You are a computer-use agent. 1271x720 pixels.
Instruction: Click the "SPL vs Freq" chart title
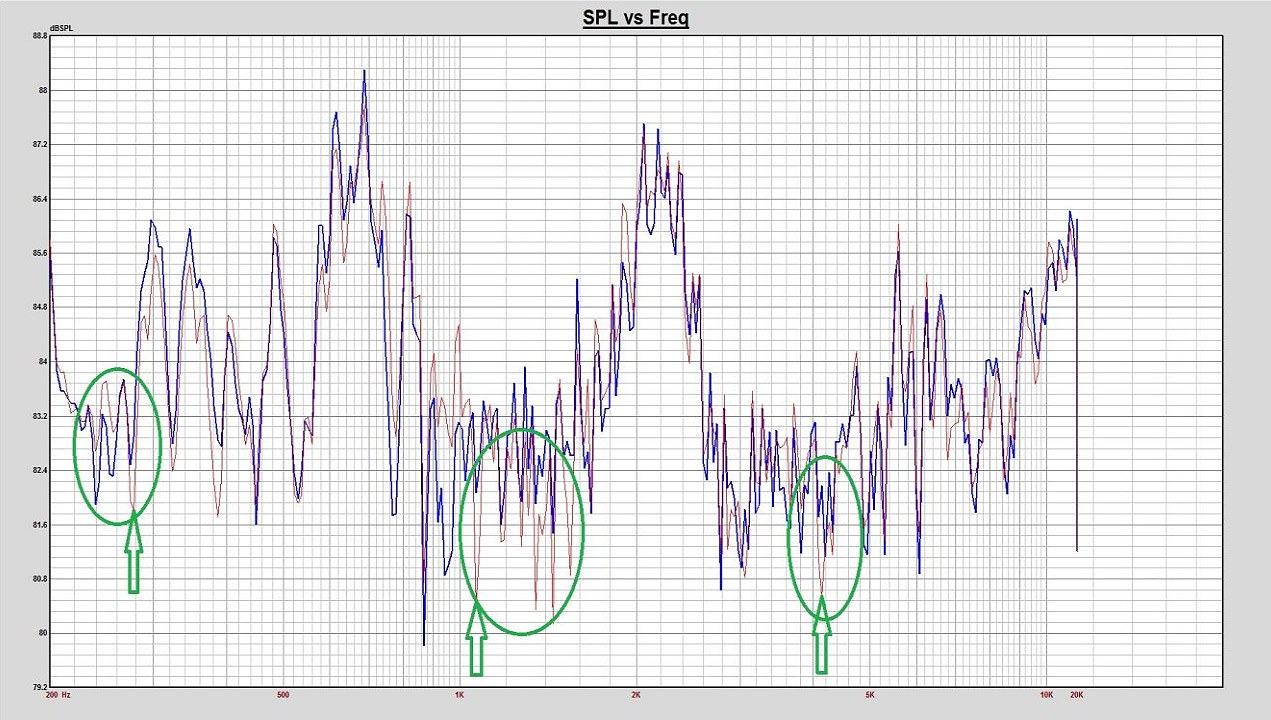coord(636,18)
